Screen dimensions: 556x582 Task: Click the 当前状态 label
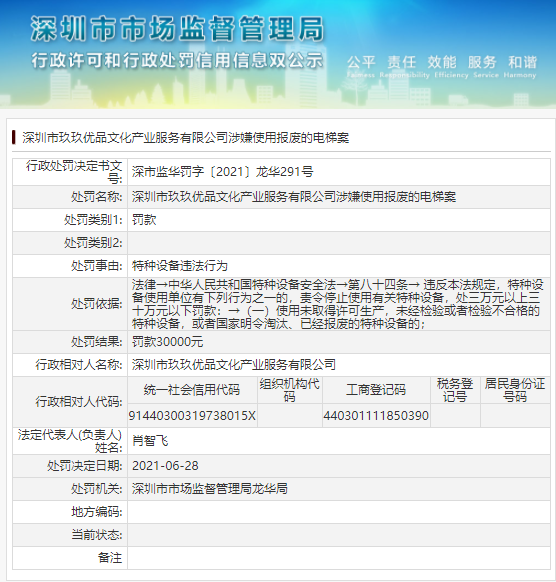click(97, 535)
